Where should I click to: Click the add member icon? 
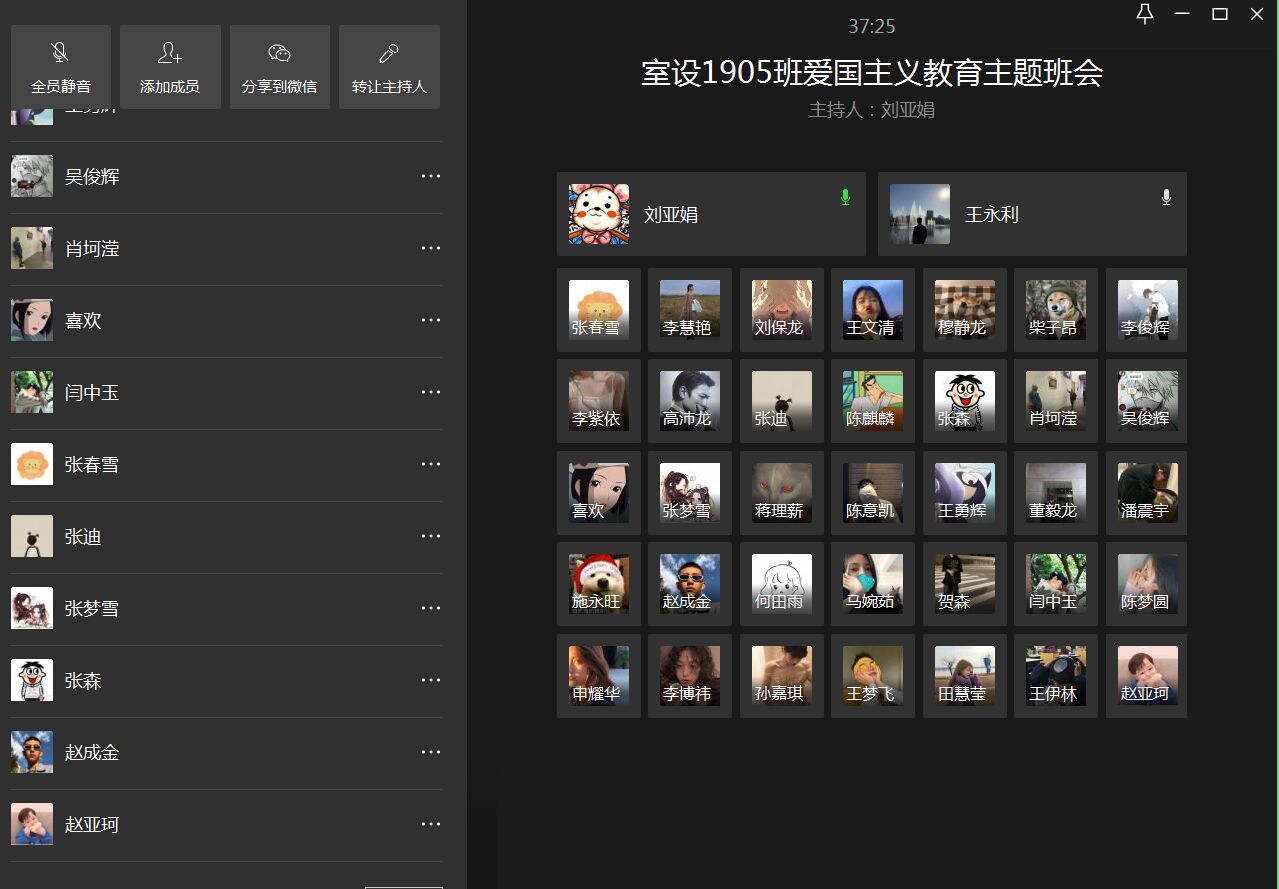(x=170, y=54)
